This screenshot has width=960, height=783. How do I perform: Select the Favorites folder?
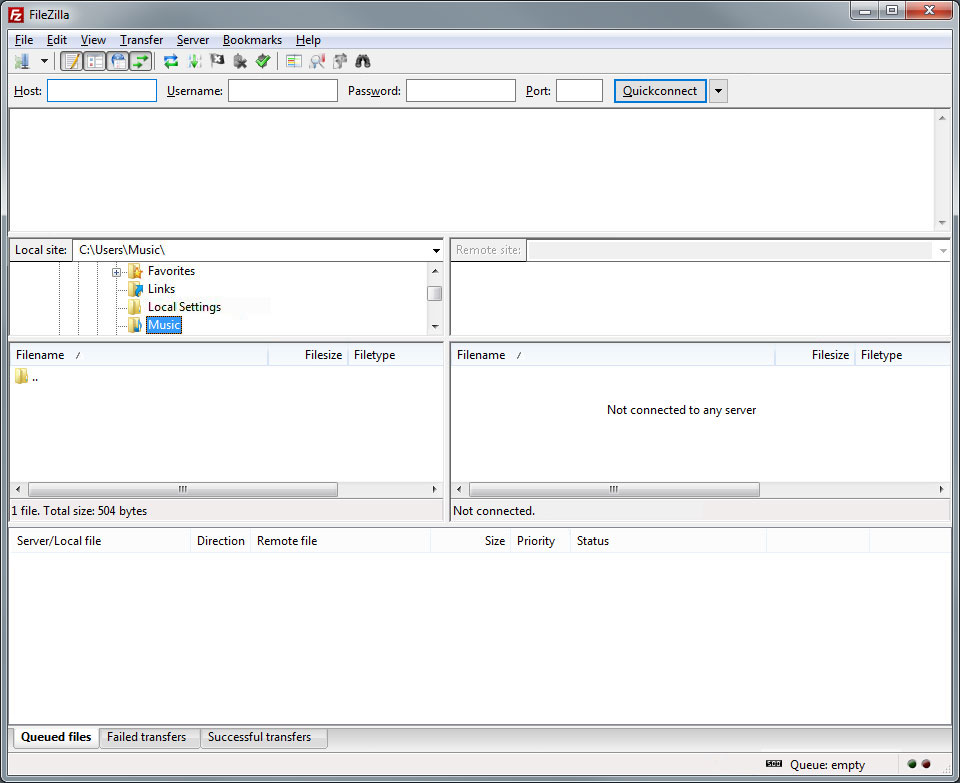pos(171,271)
